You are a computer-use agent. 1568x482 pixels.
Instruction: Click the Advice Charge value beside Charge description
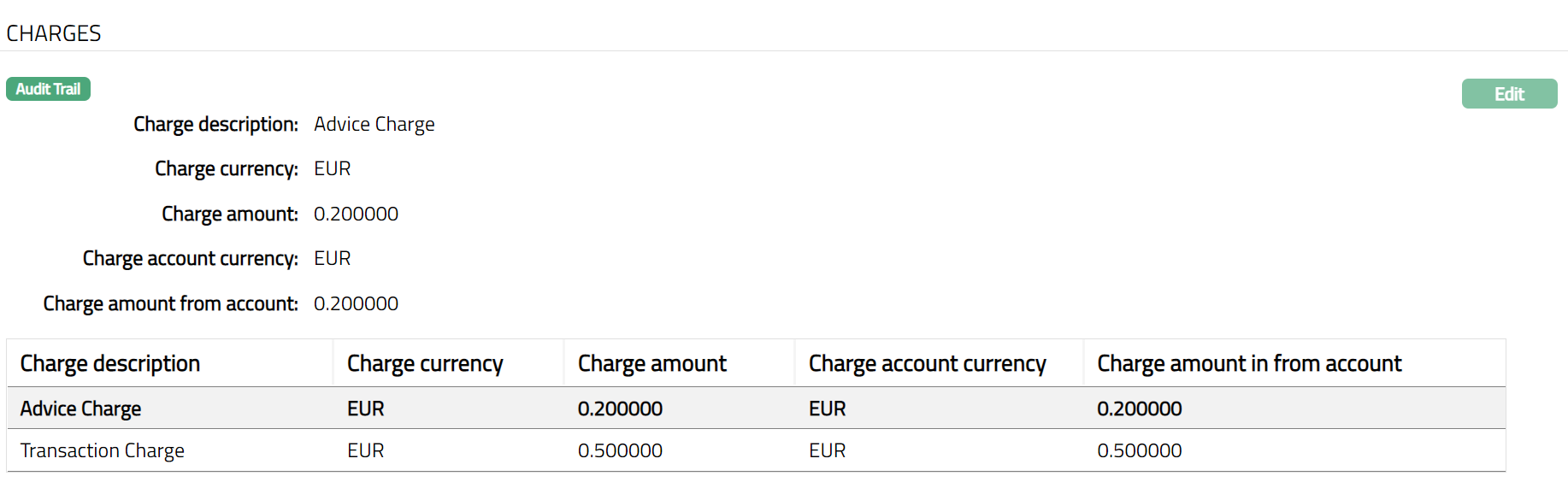click(374, 124)
